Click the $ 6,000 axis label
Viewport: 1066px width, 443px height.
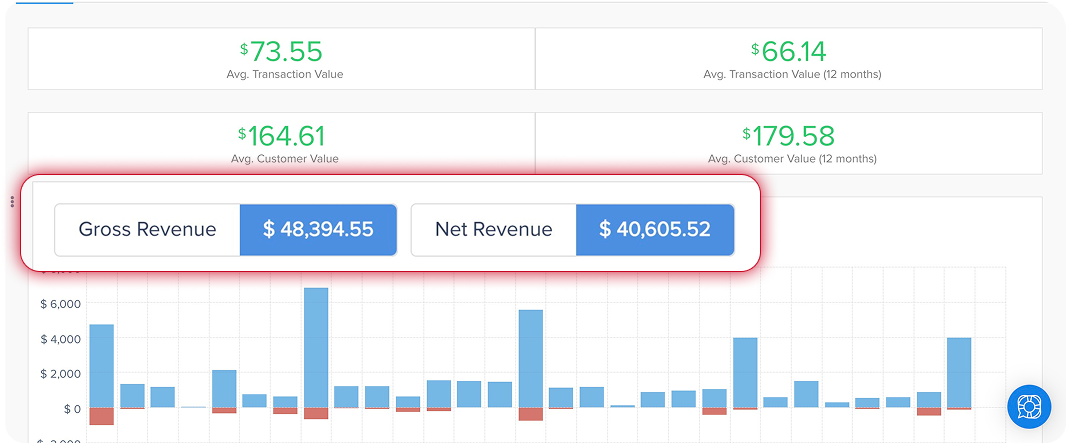click(x=59, y=304)
